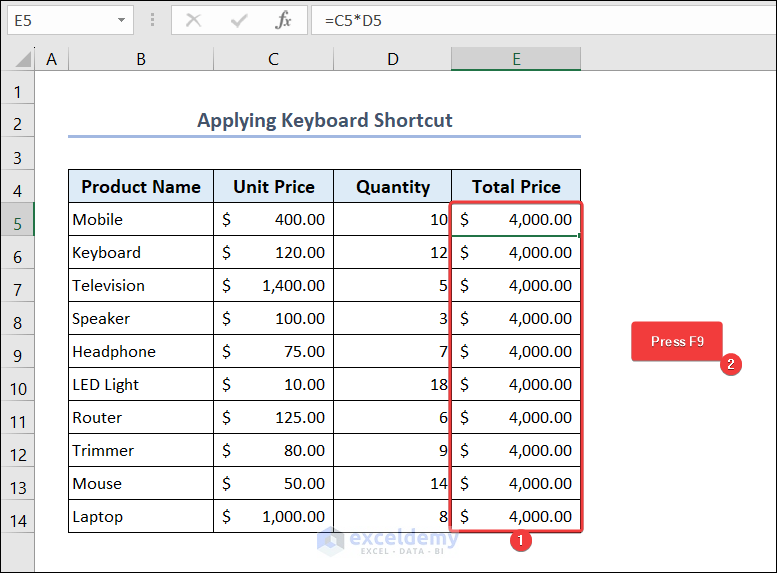Select column B header
Viewport: 777px width, 573px height.
pos(141,60)
